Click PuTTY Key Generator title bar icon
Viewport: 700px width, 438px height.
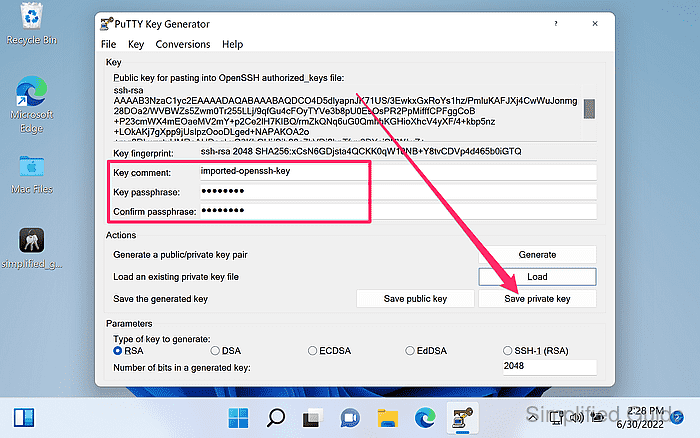click(106, 24)
